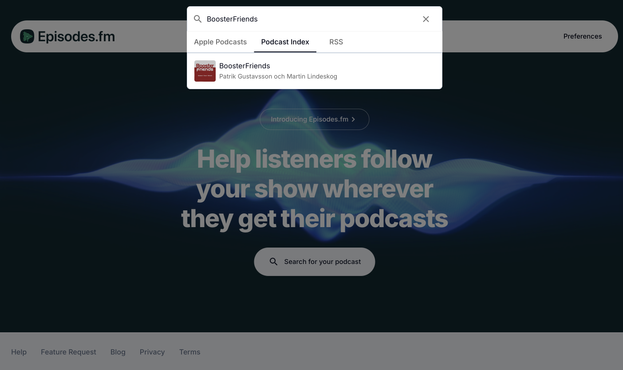Image resolution: width=623 pixels, height=370 pixels.
Task: Open the Privacy footer link
Action: pos(152,352)
